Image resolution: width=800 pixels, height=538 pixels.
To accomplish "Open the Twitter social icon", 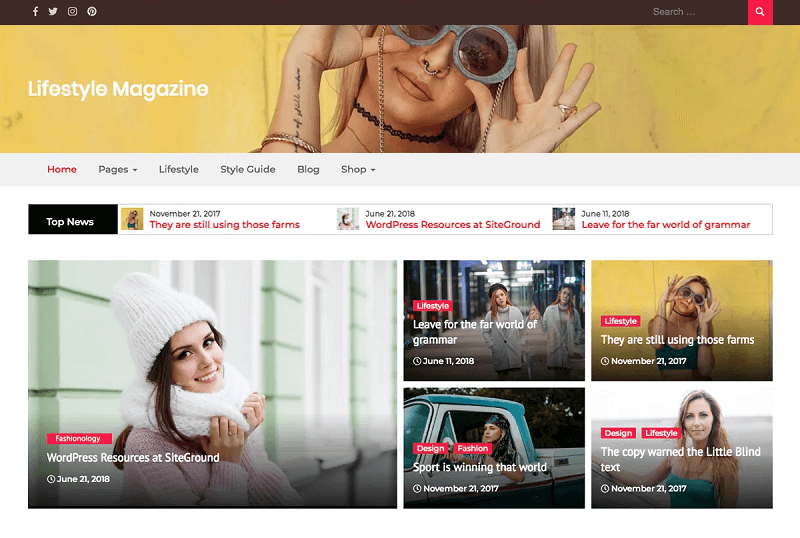I will pos(53,11).
